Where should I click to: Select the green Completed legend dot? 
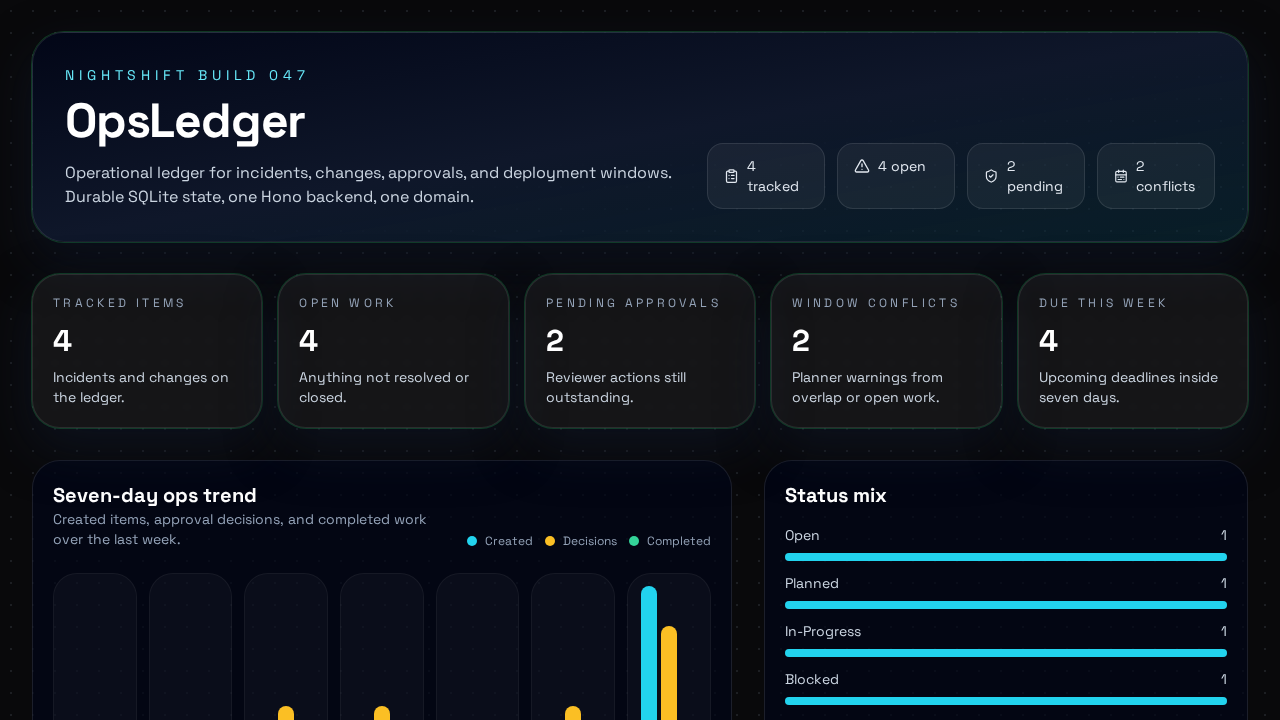coord(633,540)
